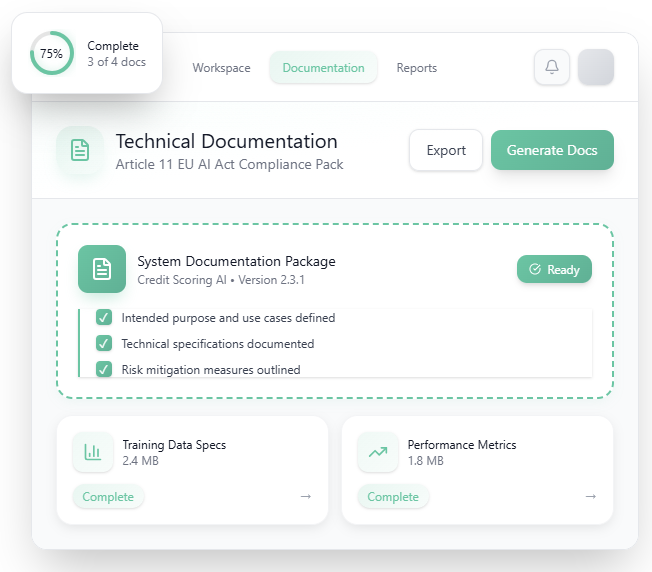Click the System Documentation Package green icon

[x=102, y=269]
